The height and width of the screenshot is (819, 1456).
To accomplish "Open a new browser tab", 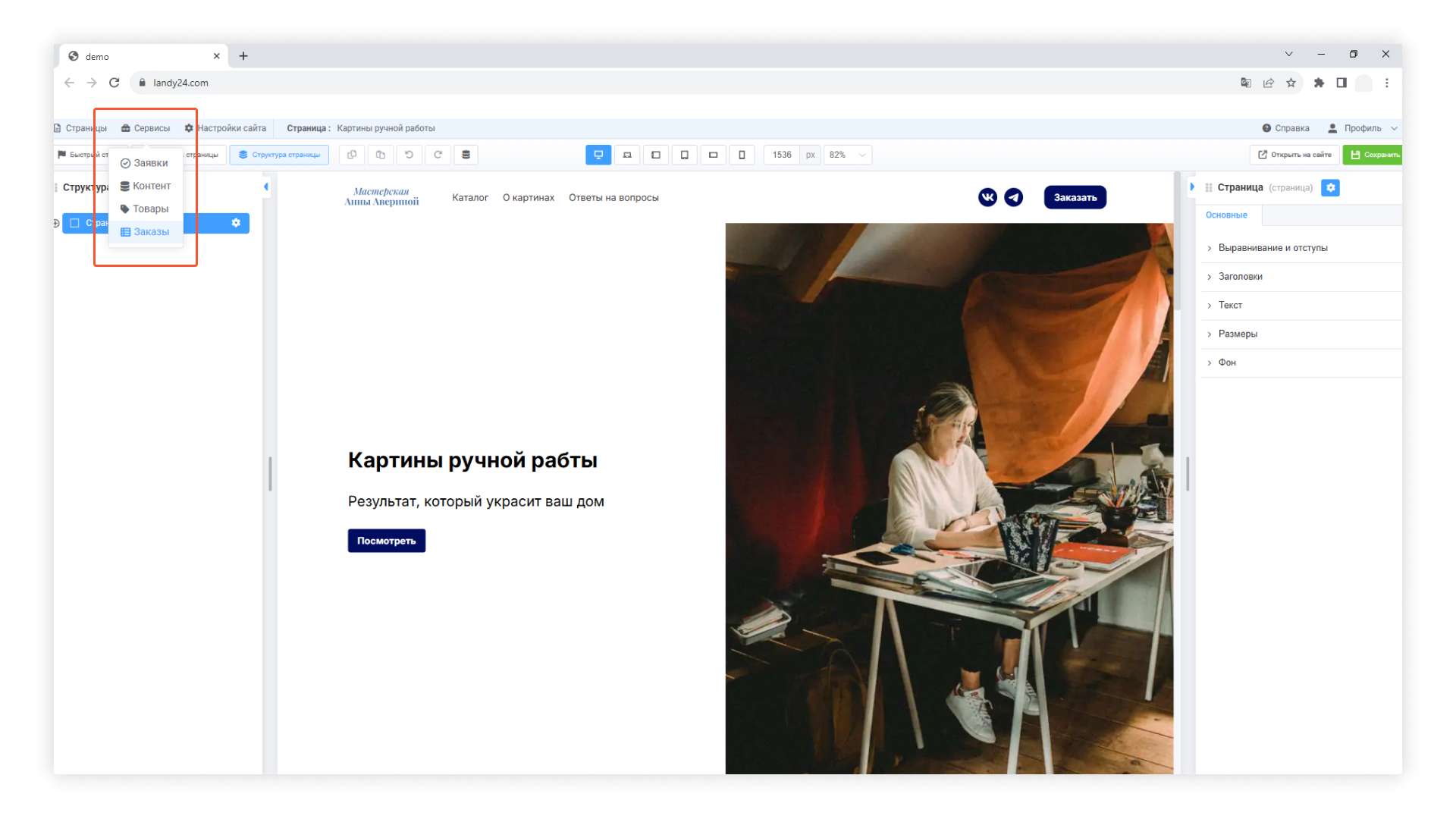I will tap(243, 56).
